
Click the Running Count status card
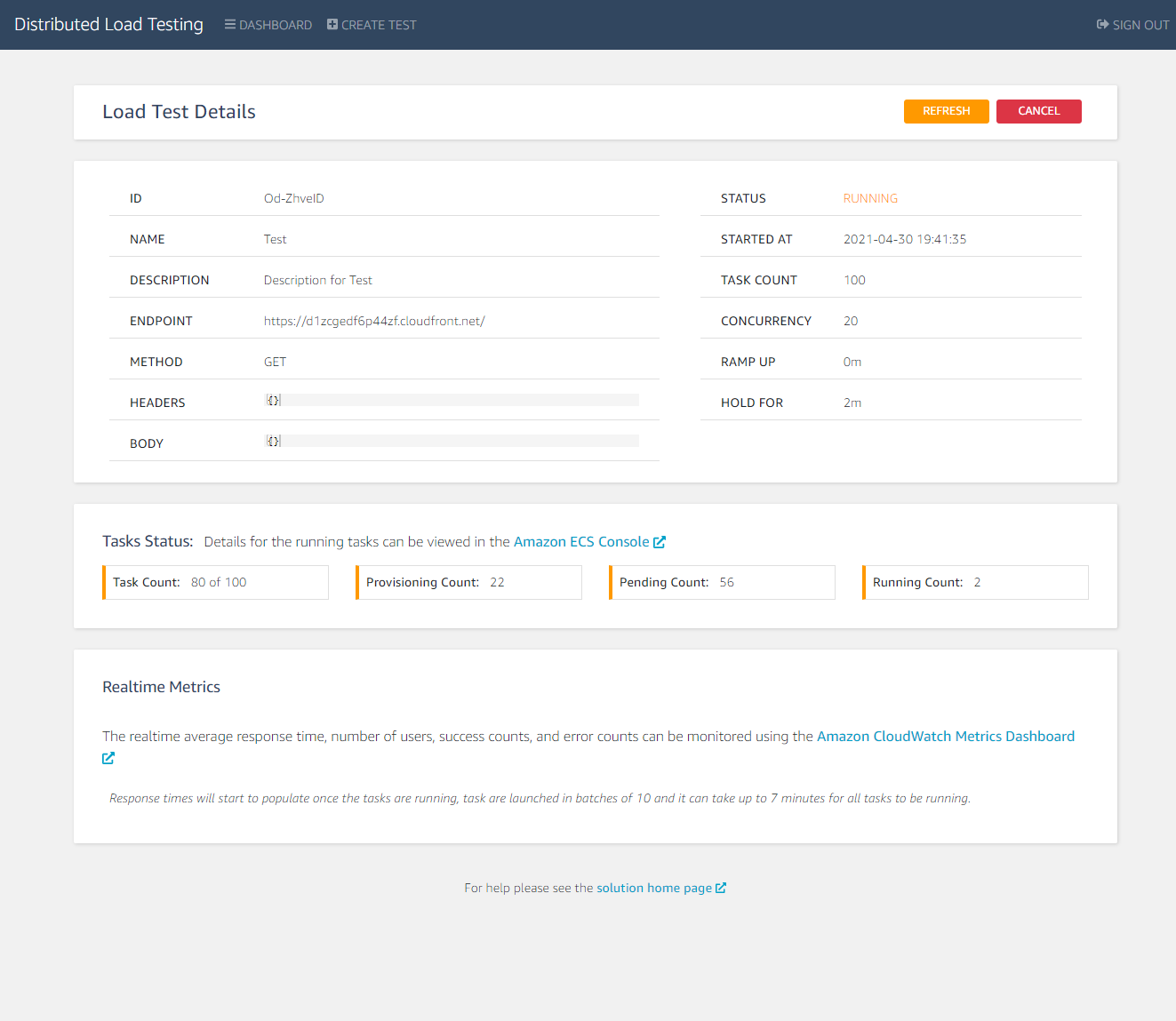pyautogui.click(x=975, y=582)
